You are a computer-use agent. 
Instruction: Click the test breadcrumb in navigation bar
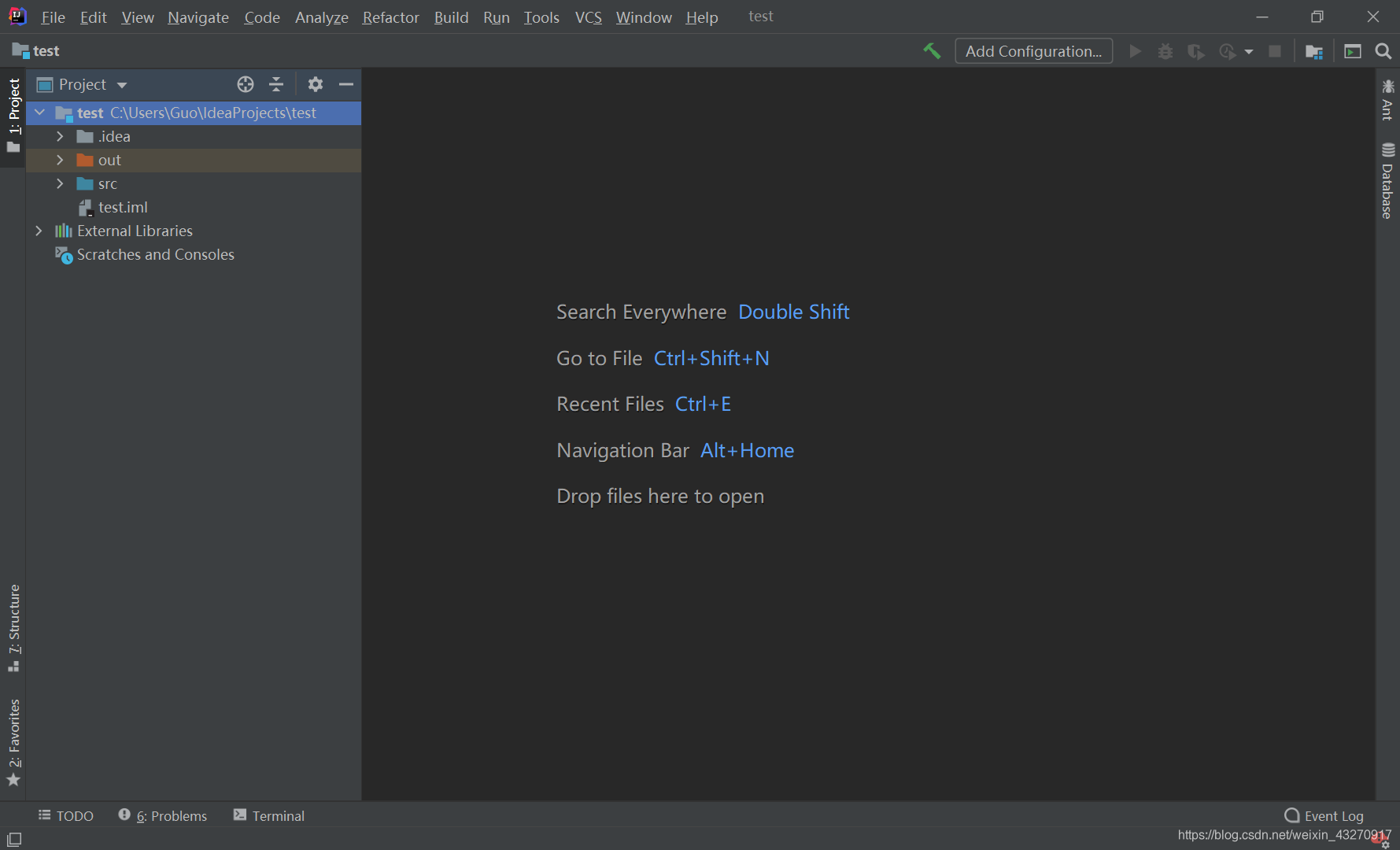pos(46,50)
